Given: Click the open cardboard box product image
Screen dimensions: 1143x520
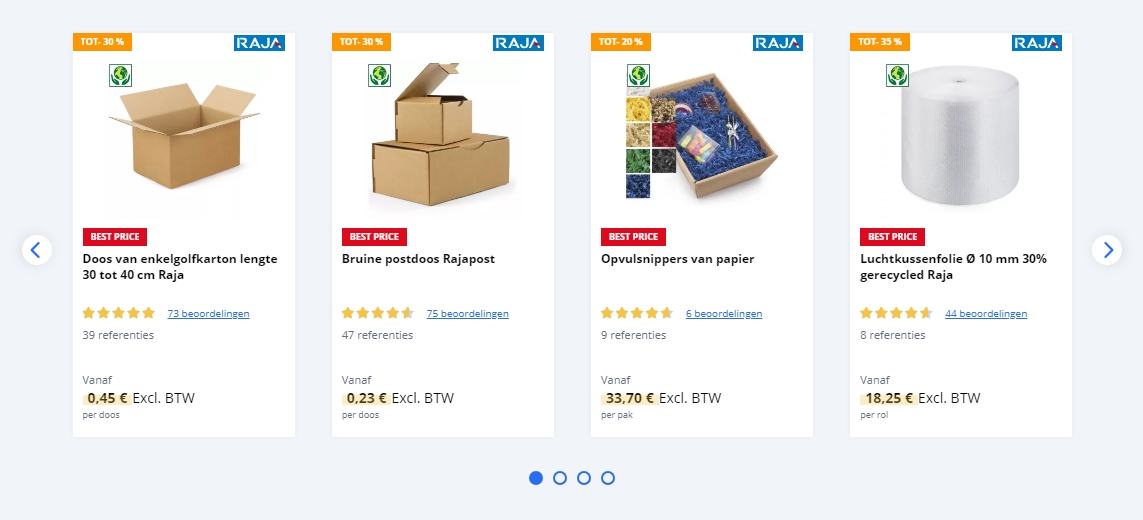Looking at the screenshot, I should click(184, 136).
